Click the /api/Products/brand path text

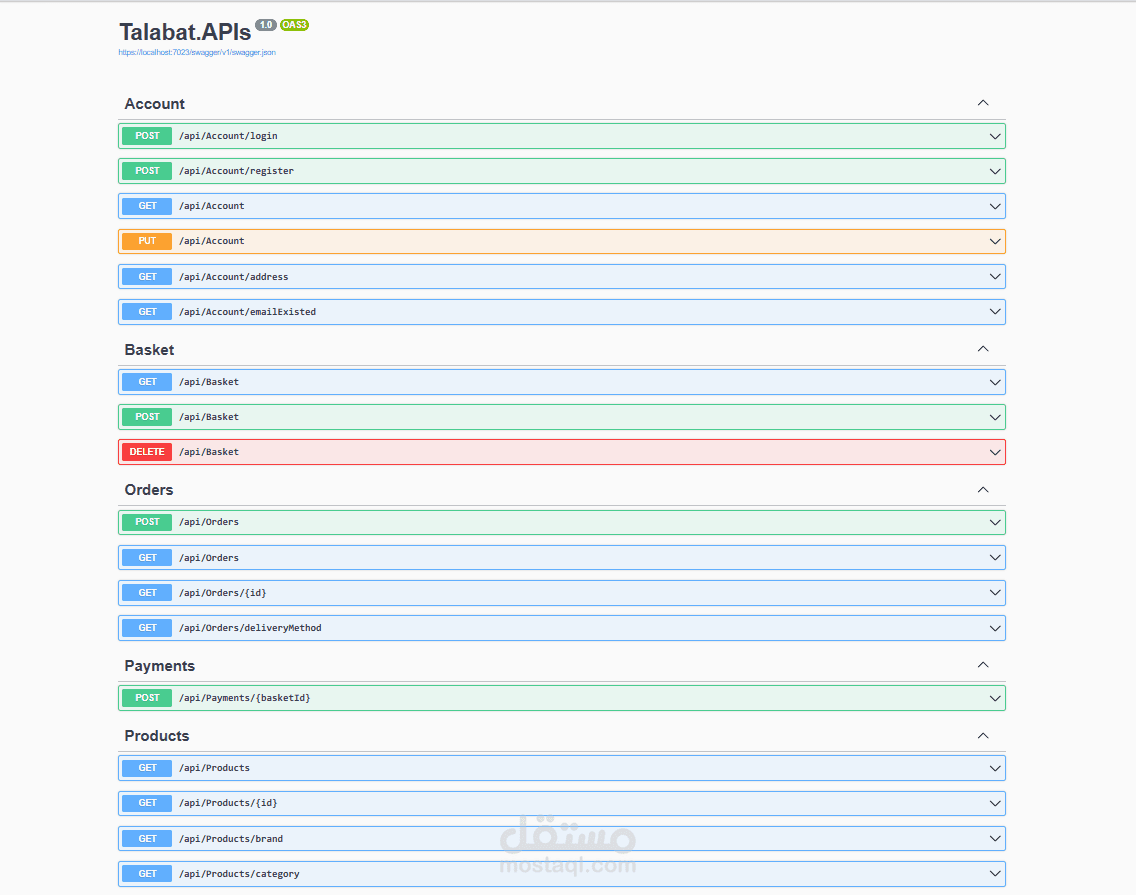(230, 838)
